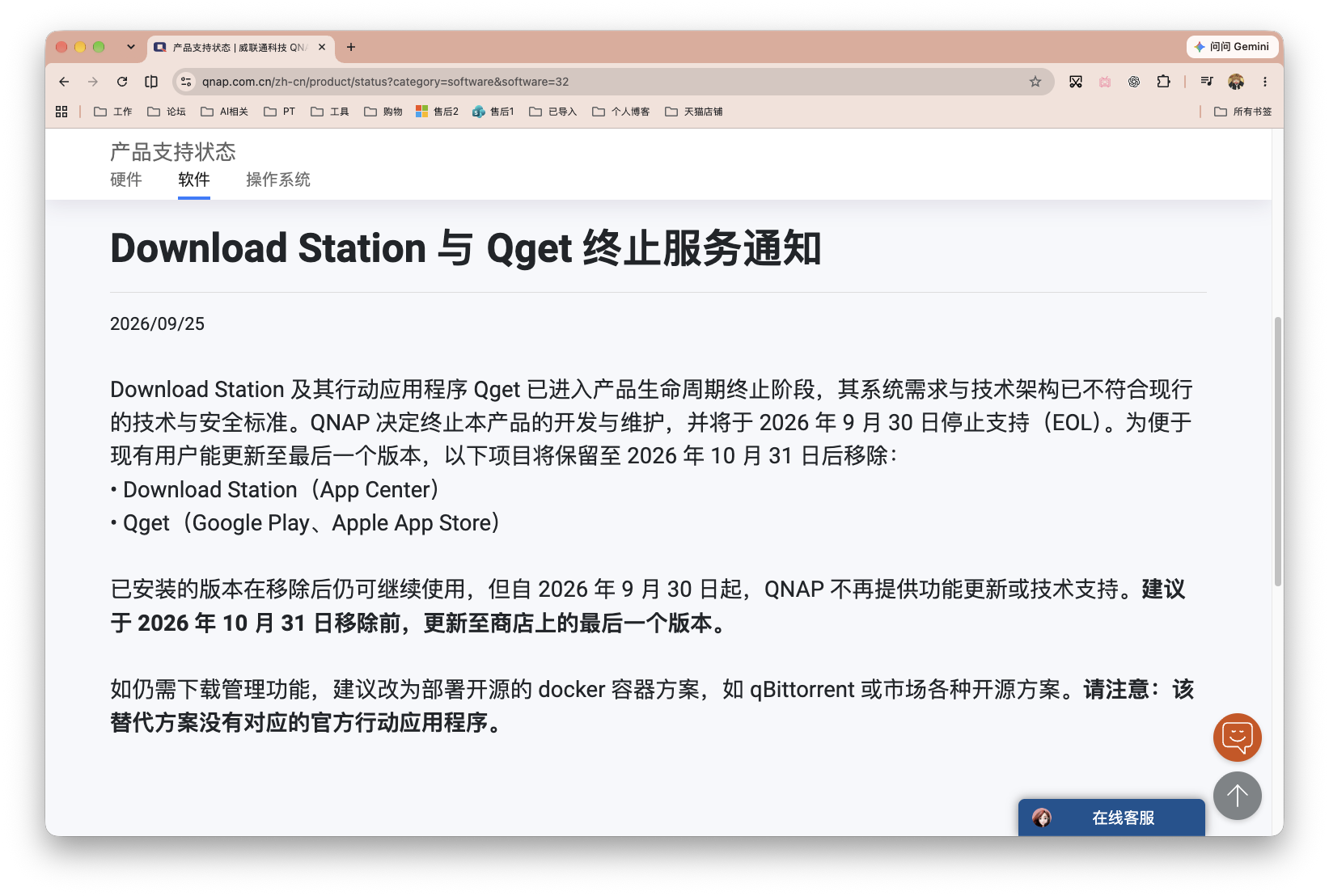Image resolution: width=1329 pixels, height=896 pixels.
Task: Expand the tab search dropdown arrow
Action: click(130, 47)
